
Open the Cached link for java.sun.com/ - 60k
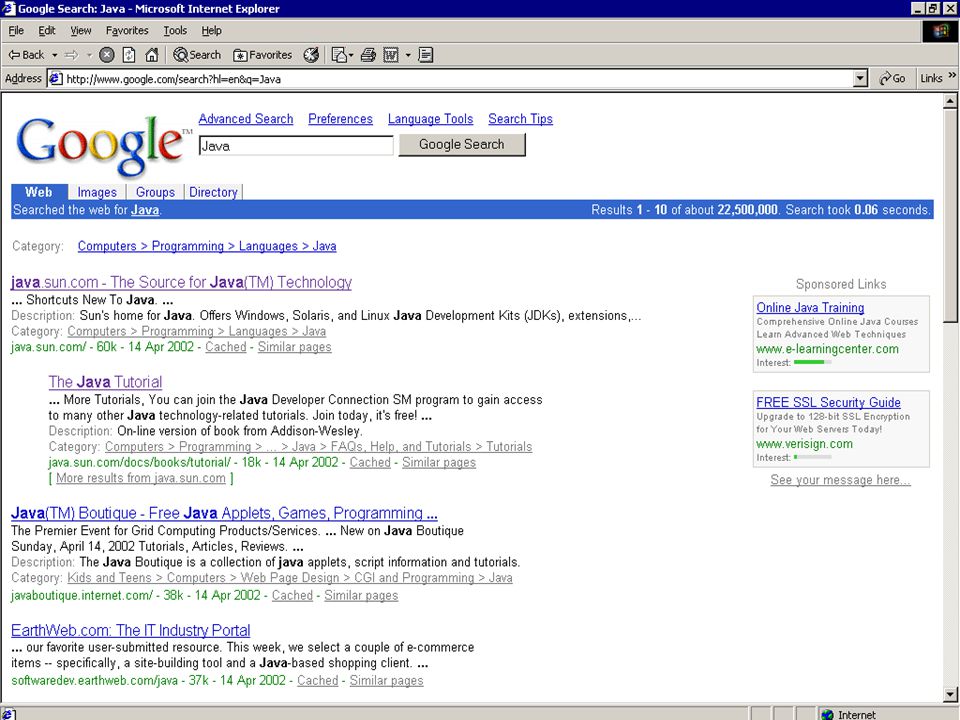pos(225,347)
